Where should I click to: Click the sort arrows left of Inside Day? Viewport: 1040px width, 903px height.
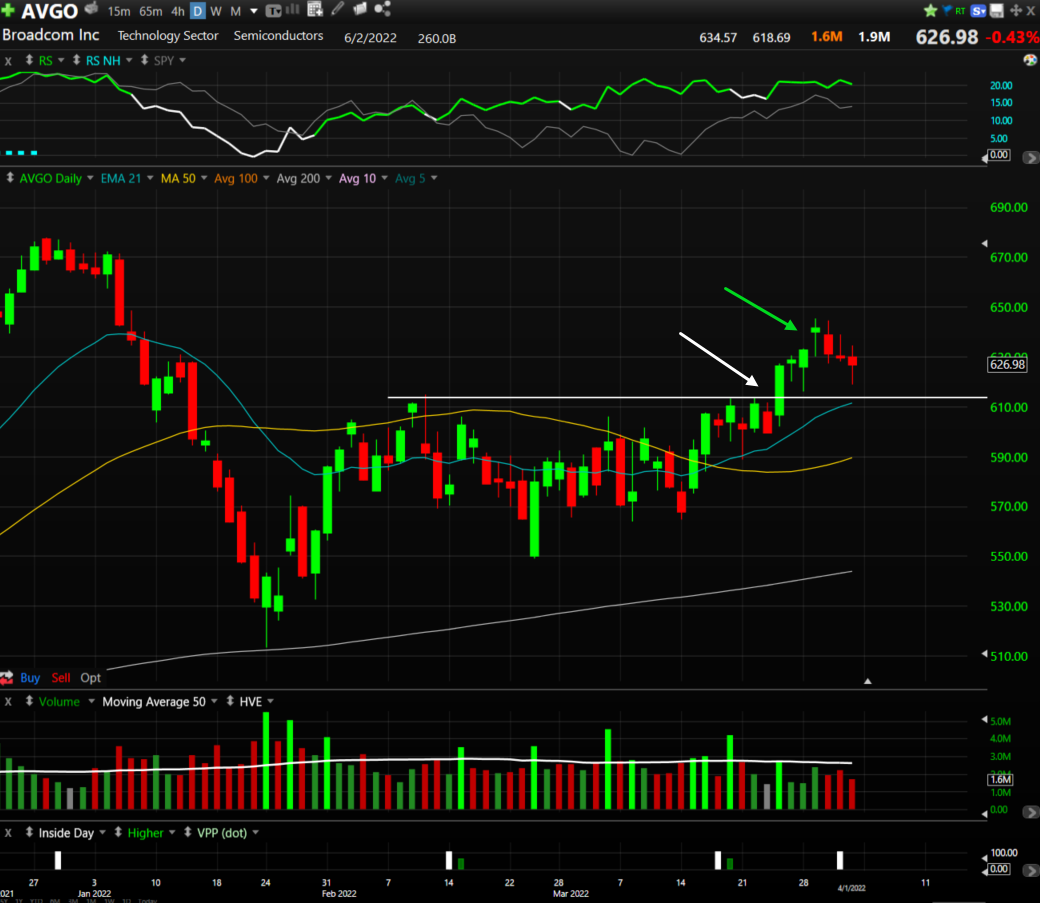click(x=29, y=832)
